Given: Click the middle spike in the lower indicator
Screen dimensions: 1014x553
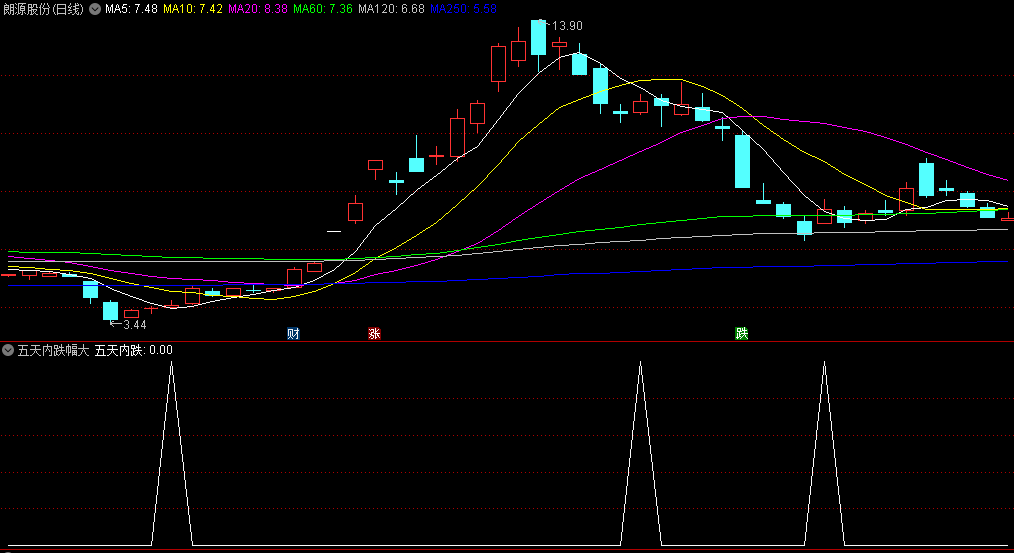Looking at the screenshot, I should pyautogui.click(x=640, y=453).
